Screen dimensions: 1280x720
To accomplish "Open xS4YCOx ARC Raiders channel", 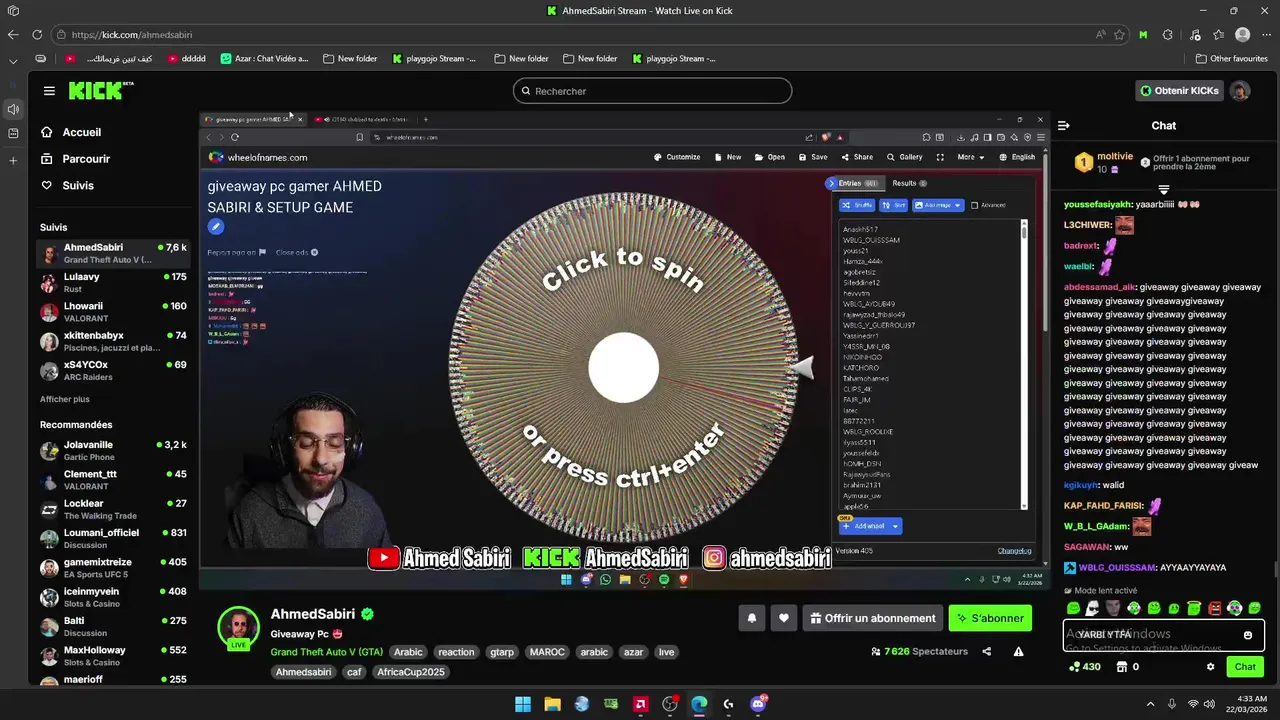I will (x=113, y=371).
